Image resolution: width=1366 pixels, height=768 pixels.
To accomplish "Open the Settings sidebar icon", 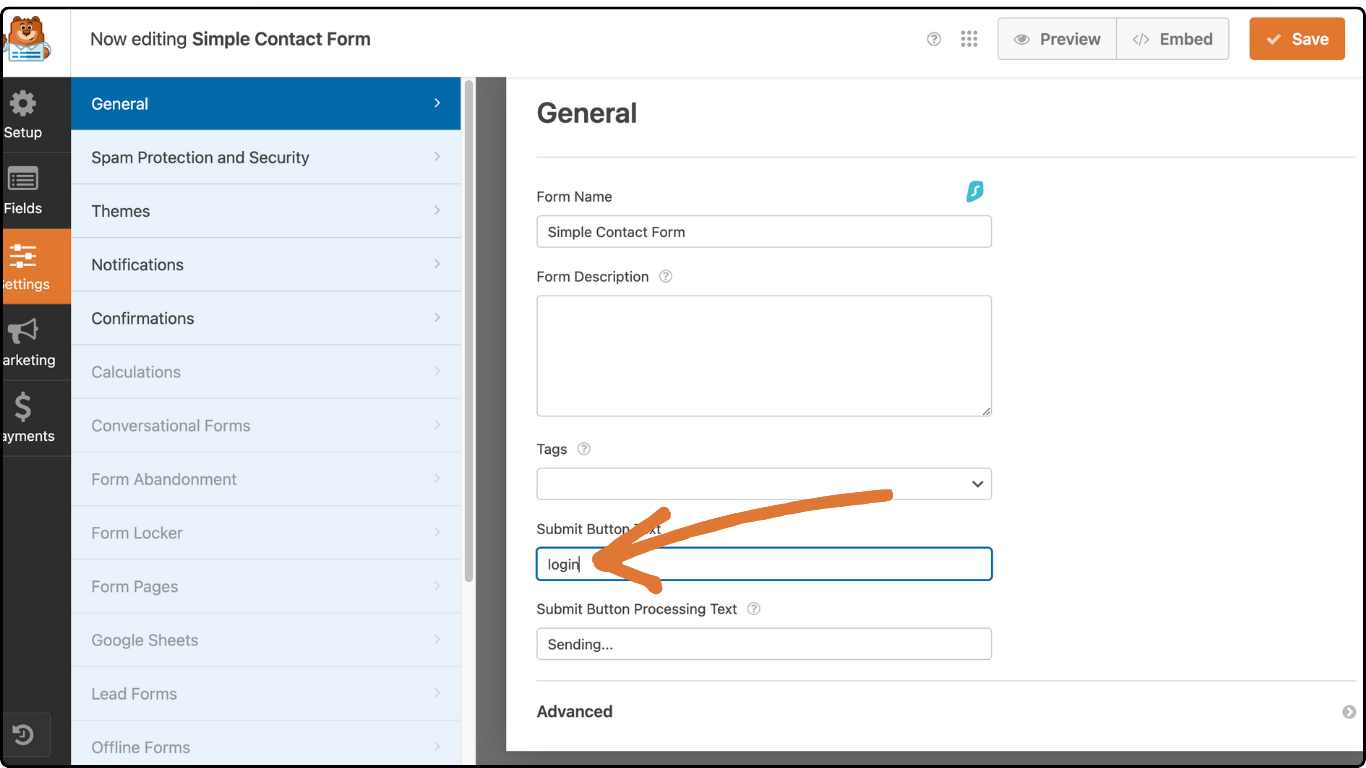I will [22, 256].
